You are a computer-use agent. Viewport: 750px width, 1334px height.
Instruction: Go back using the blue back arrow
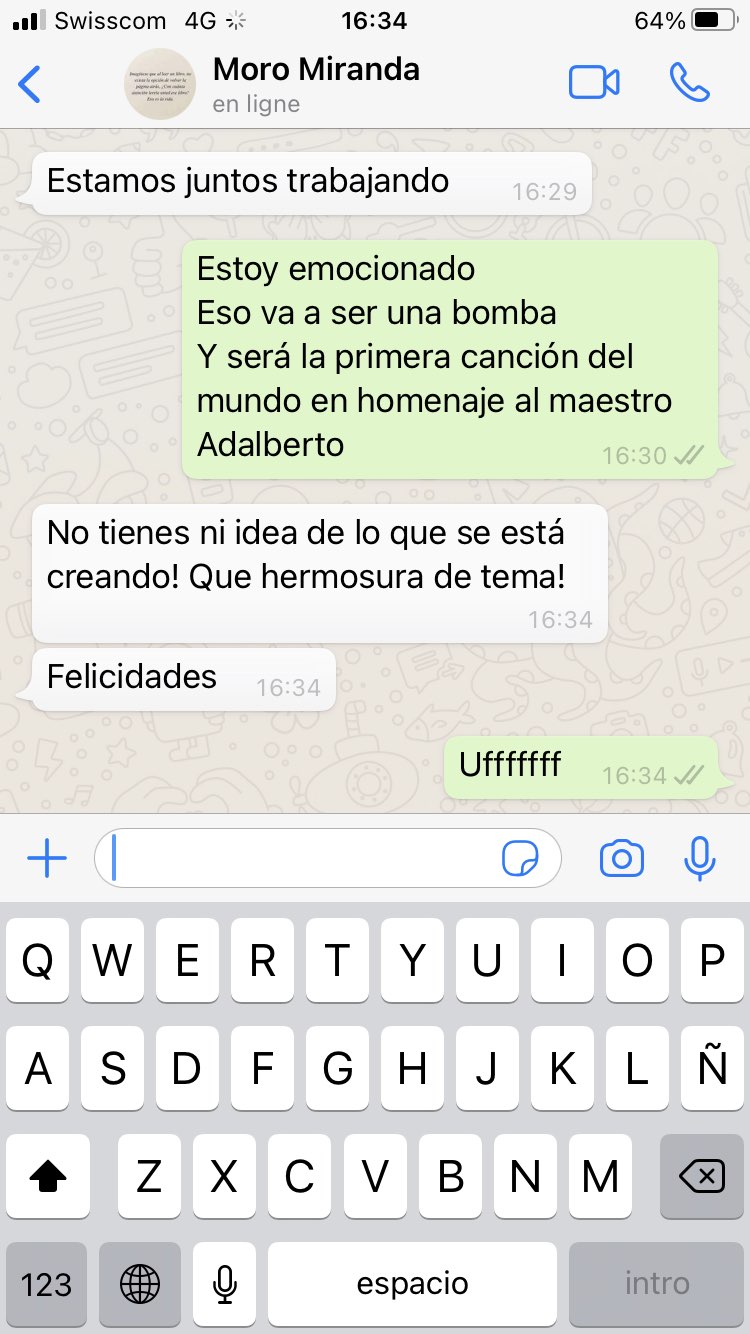pos(30,84)
